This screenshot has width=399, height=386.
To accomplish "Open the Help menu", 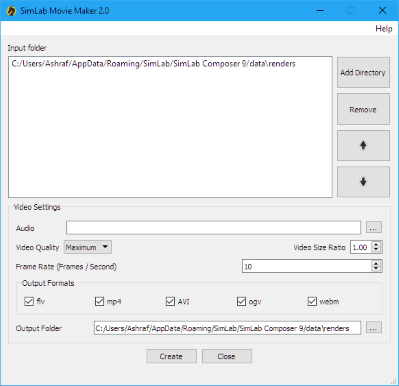I will coord(384,29).
